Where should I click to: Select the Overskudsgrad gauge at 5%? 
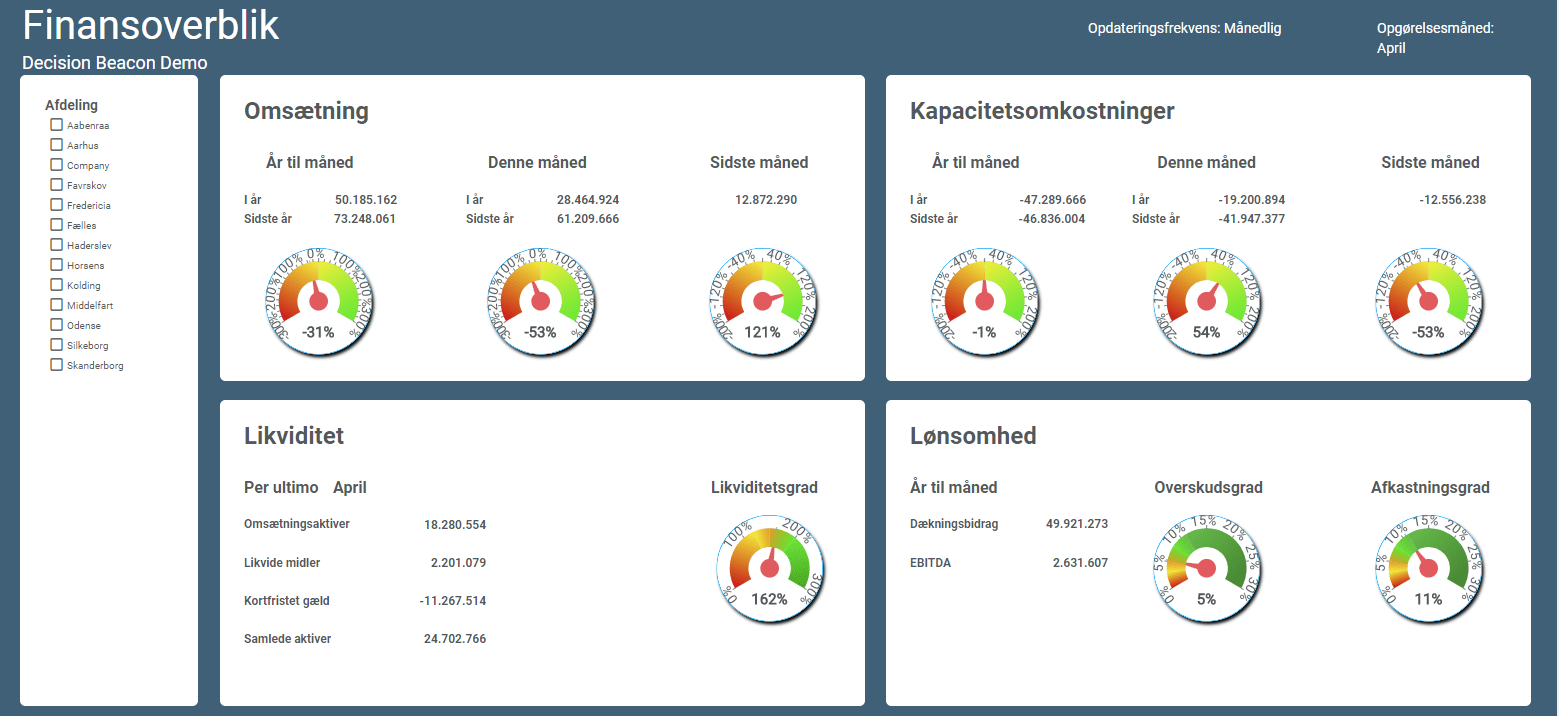(x=1207, y=568)
